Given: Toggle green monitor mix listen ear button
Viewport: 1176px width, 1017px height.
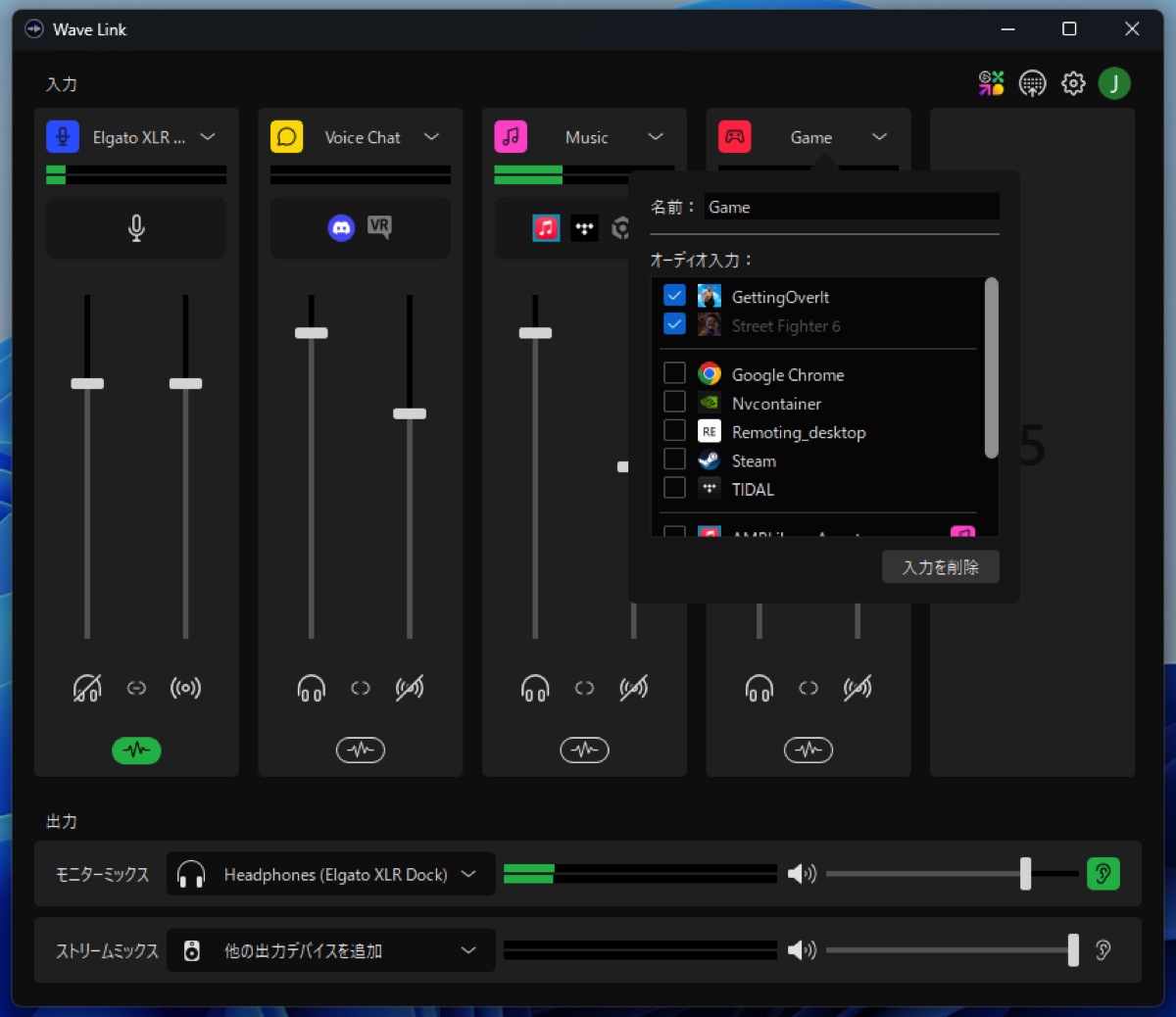Looking at the screenshot, I should (1103, 874).
